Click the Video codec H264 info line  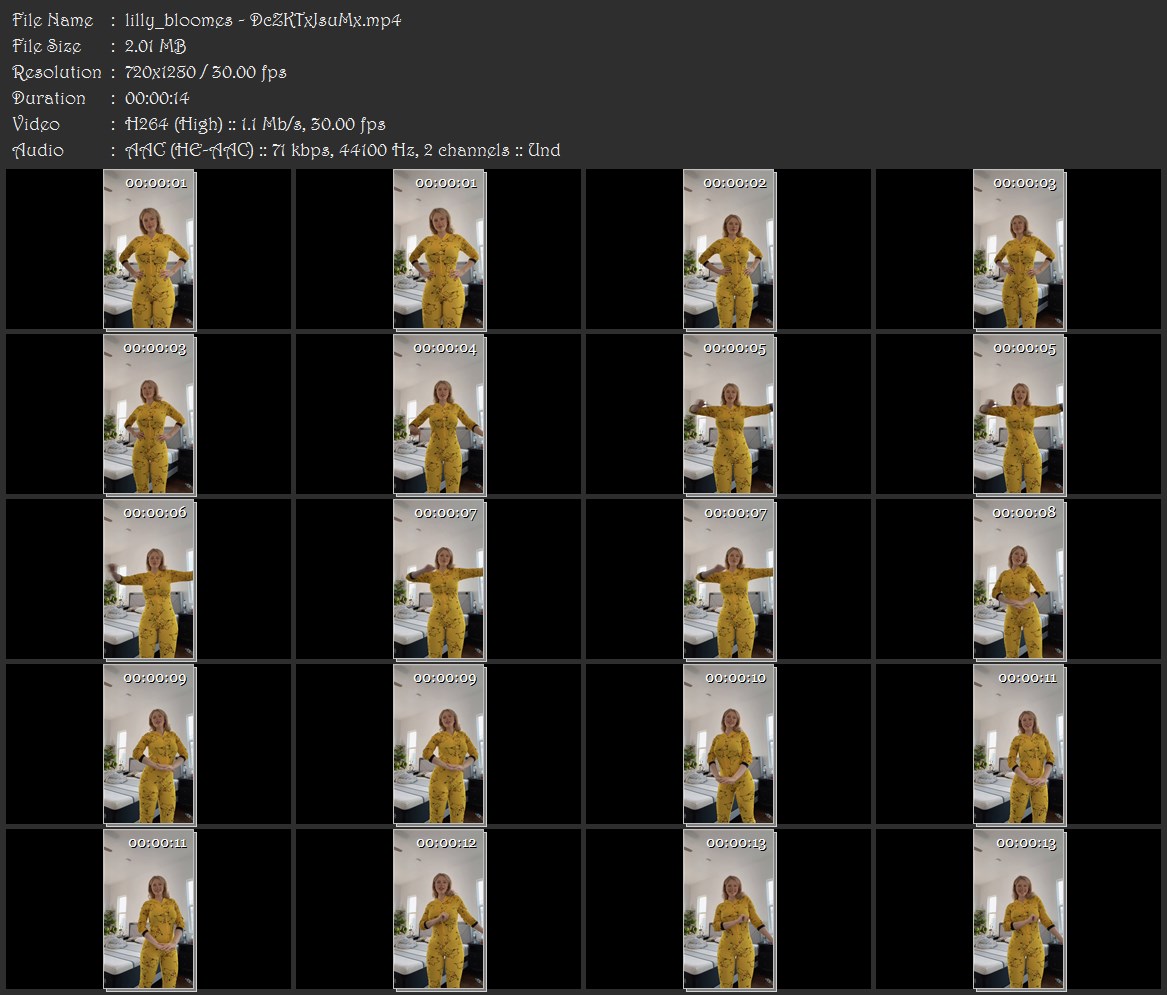(x=199, y=124)
